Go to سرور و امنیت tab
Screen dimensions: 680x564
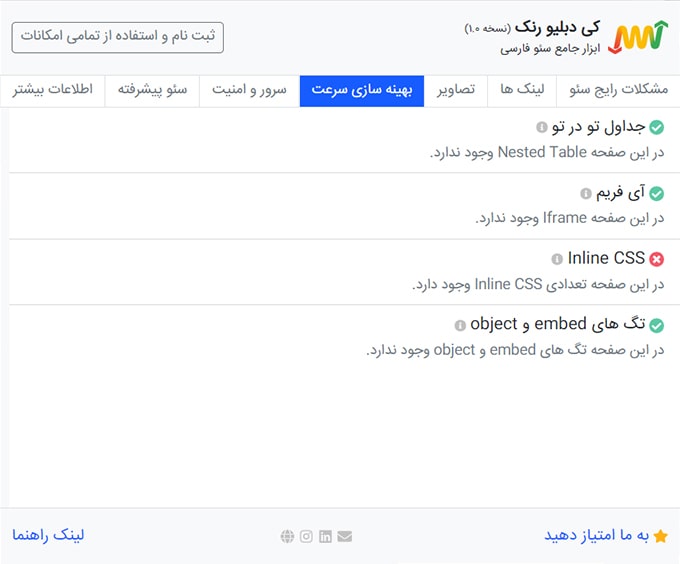click(x=249, y=91)
